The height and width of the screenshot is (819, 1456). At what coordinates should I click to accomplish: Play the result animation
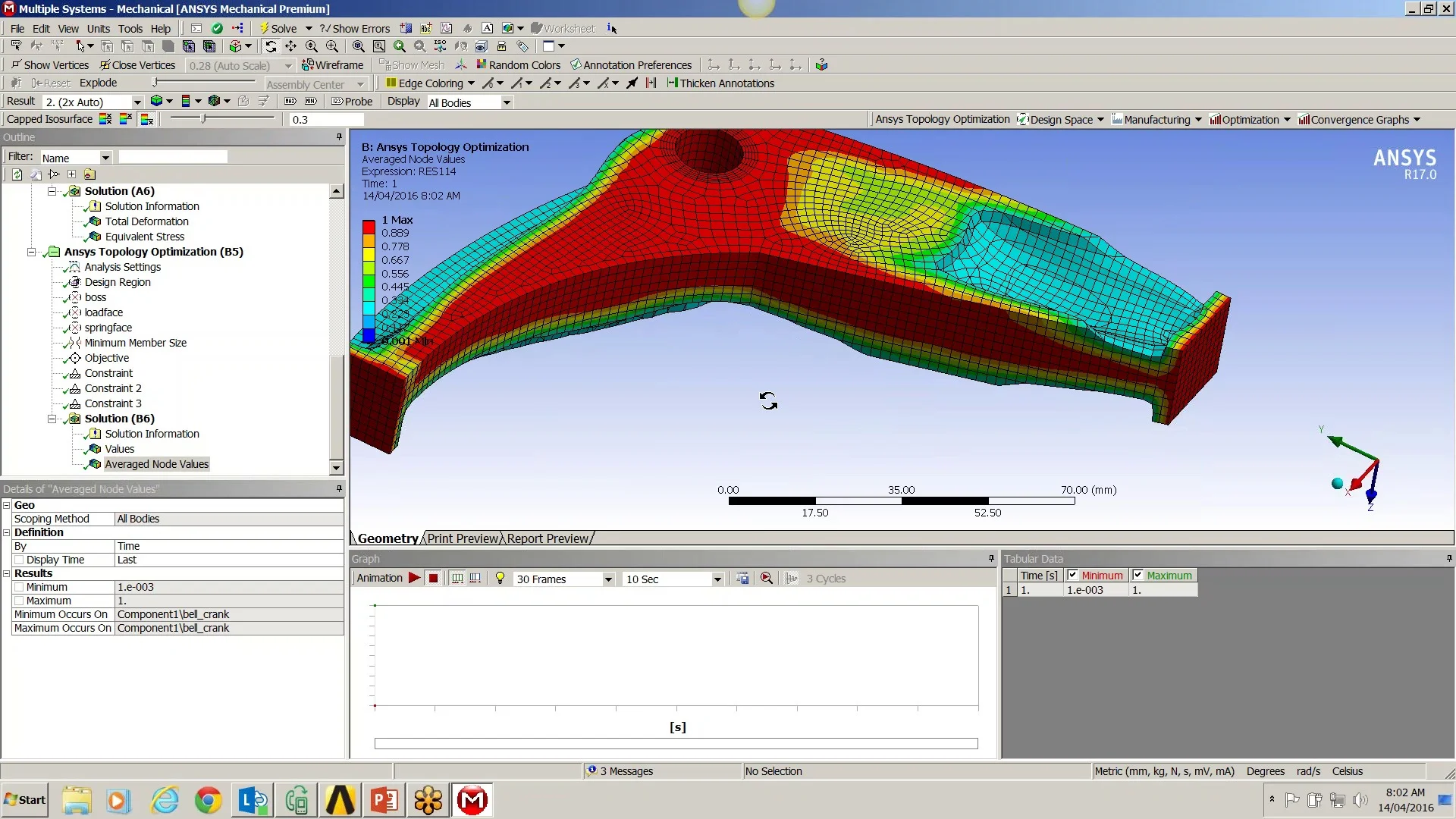click(x=414, y=579)
